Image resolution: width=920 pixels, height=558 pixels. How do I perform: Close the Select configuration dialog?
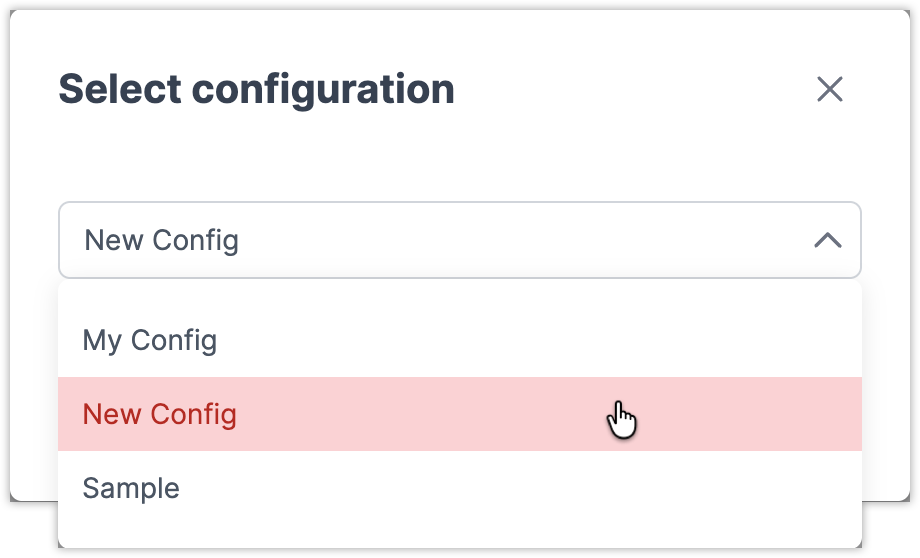pos(830,90)
